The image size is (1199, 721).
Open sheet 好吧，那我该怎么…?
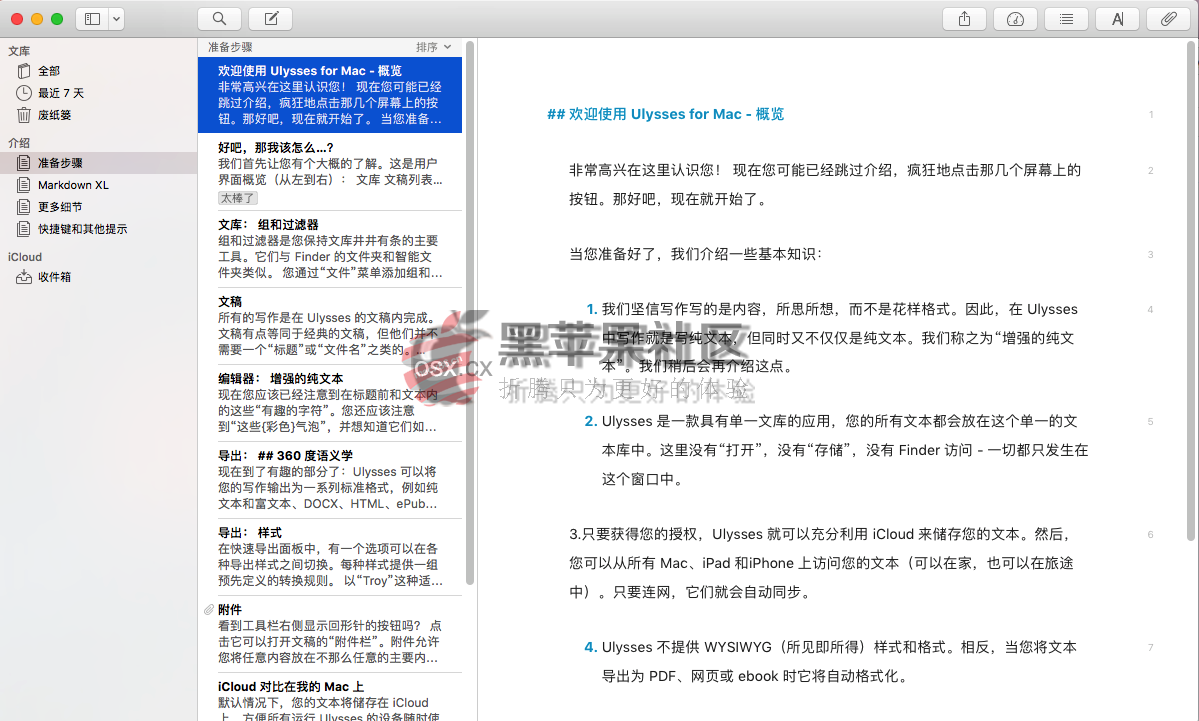tap(330, 172)
